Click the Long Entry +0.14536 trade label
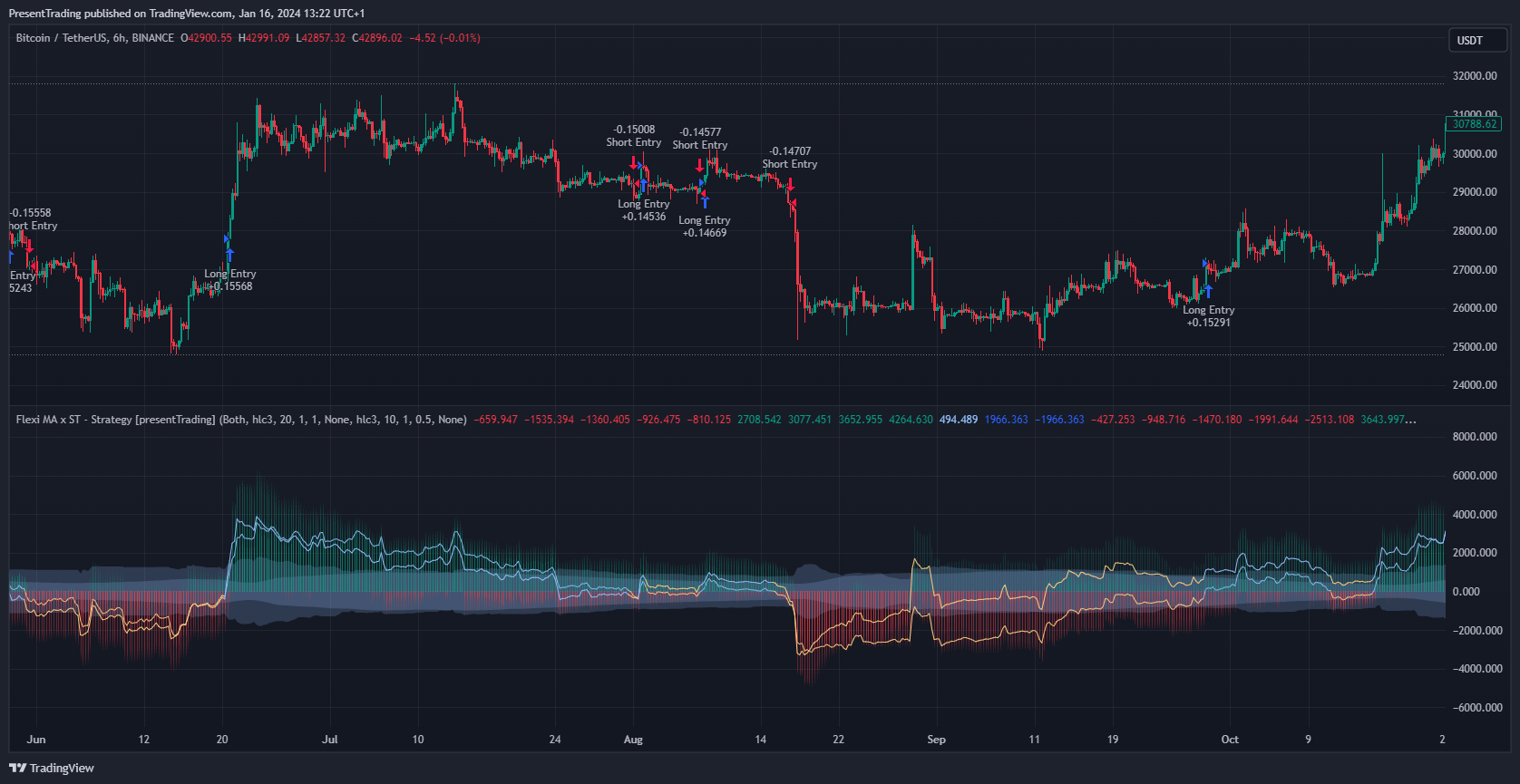The height and width of the screenshot is (784, 1520). pos(644,210)
